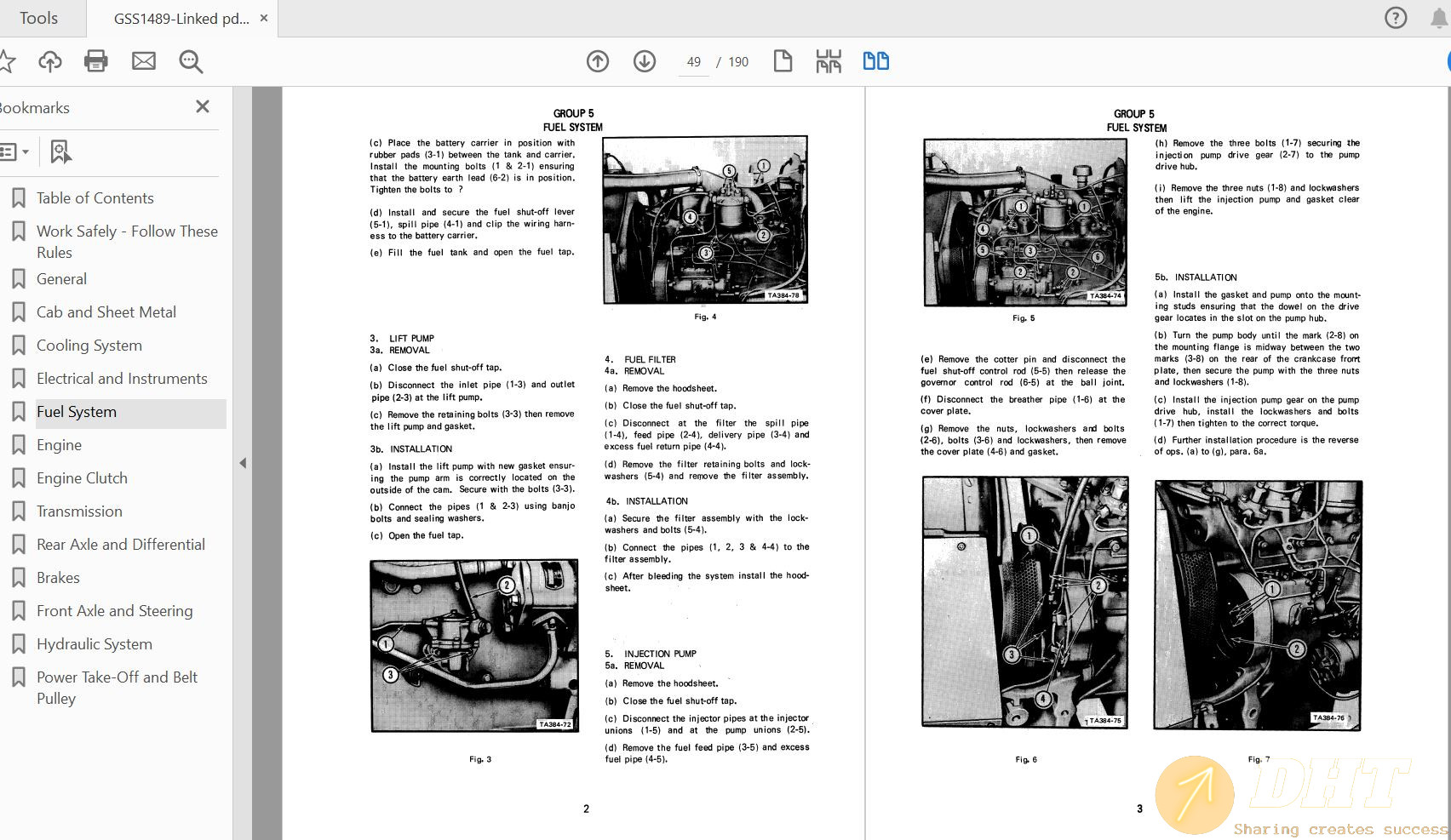Image resolution: width=1451 pixels, height=840 pixels.
Task: Collapse the bookmarks pane with the side arrow
Action: (243, 463)
